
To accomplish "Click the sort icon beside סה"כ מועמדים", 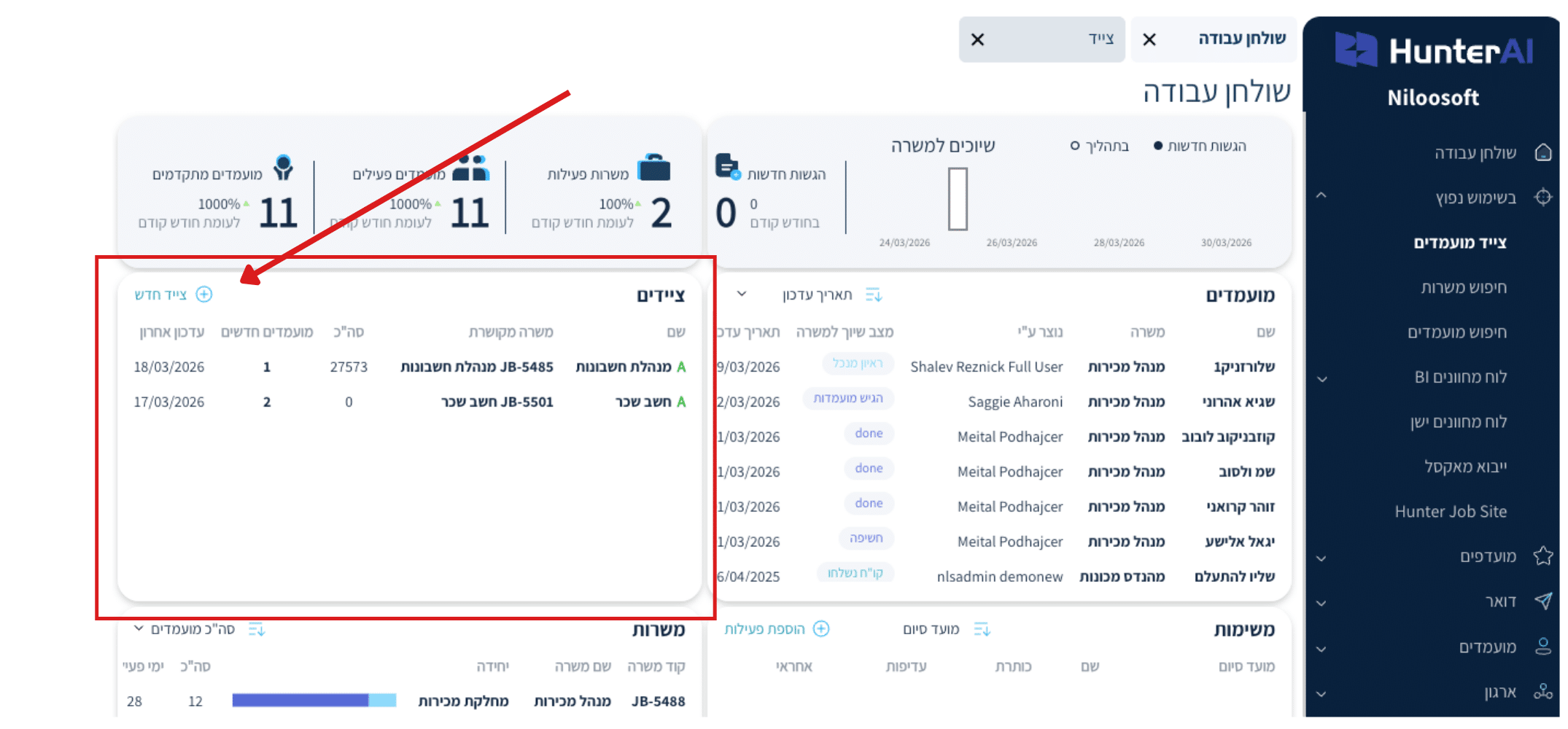I will click(x=256, y=629).
